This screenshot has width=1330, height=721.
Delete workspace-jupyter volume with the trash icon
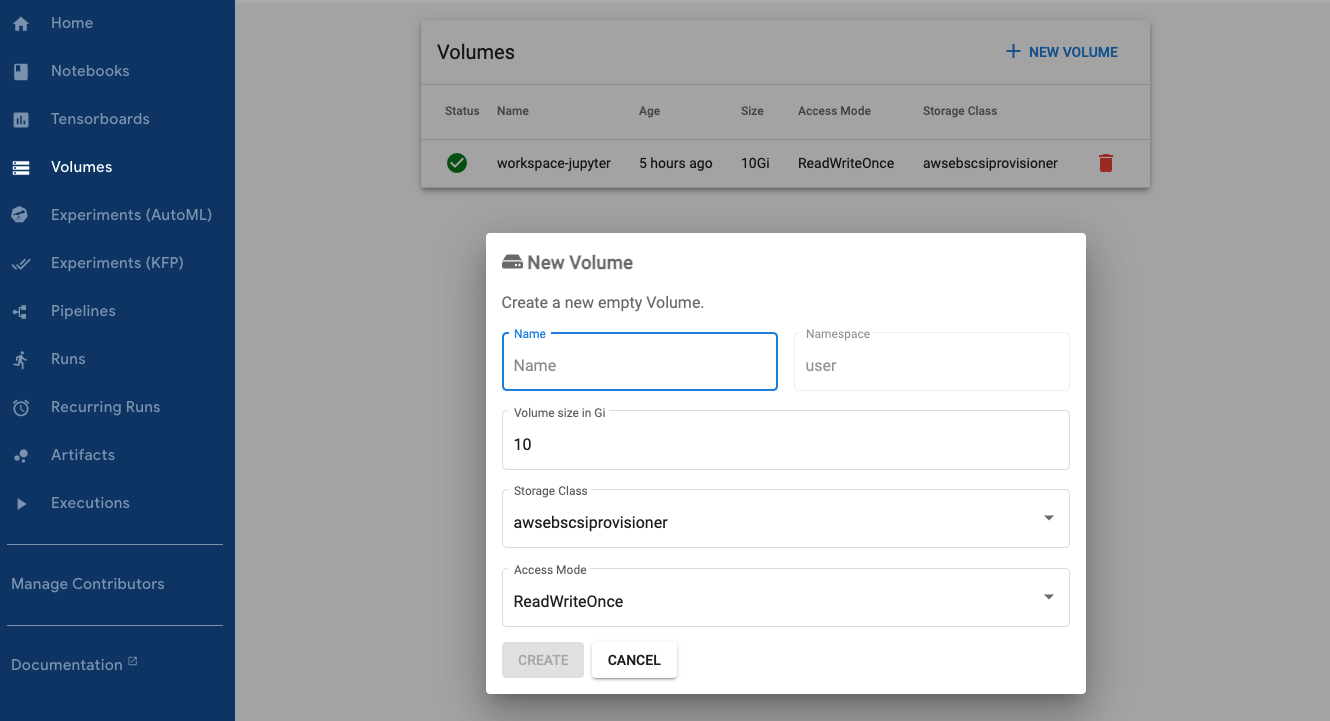[1106, 163]
